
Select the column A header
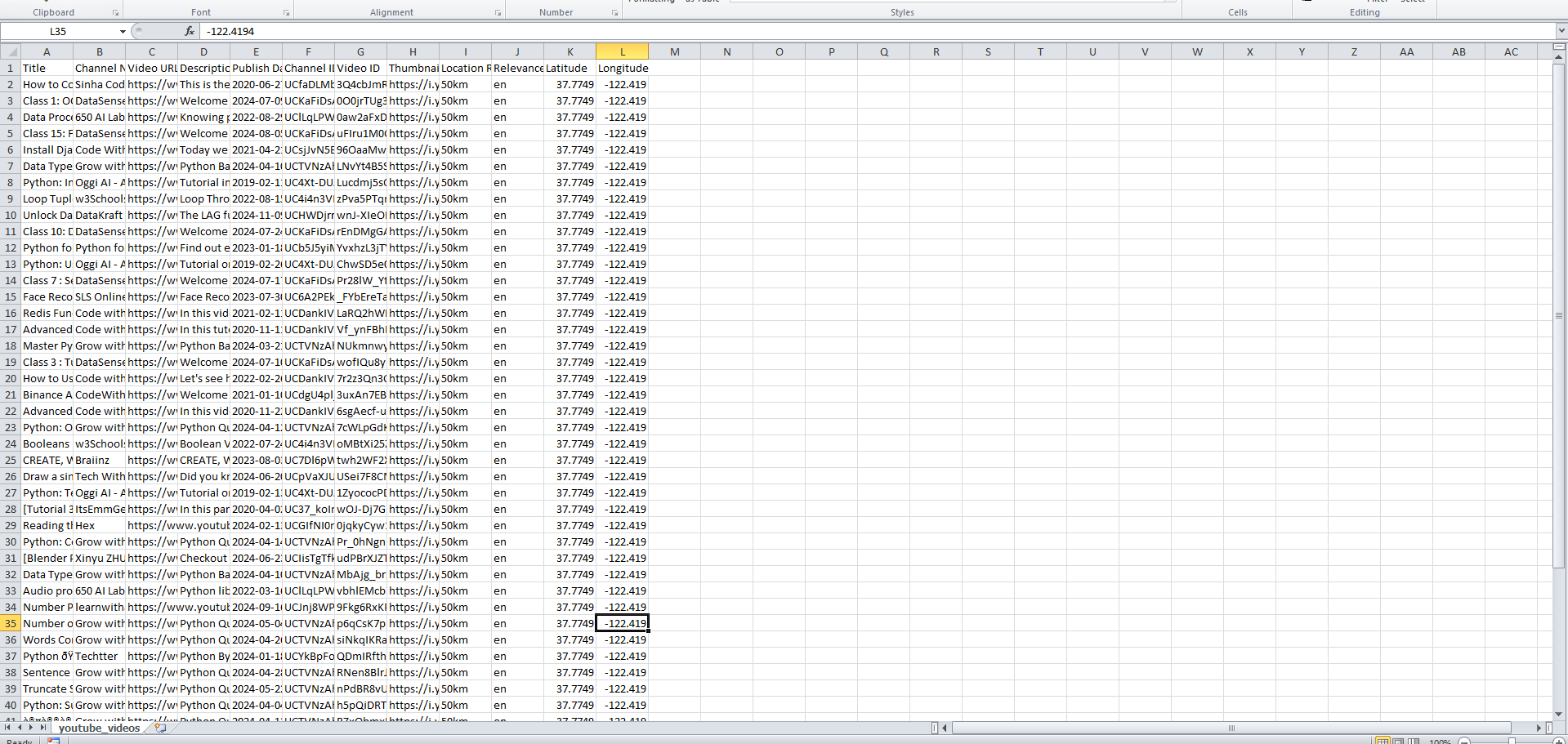[x=47, y=51]
